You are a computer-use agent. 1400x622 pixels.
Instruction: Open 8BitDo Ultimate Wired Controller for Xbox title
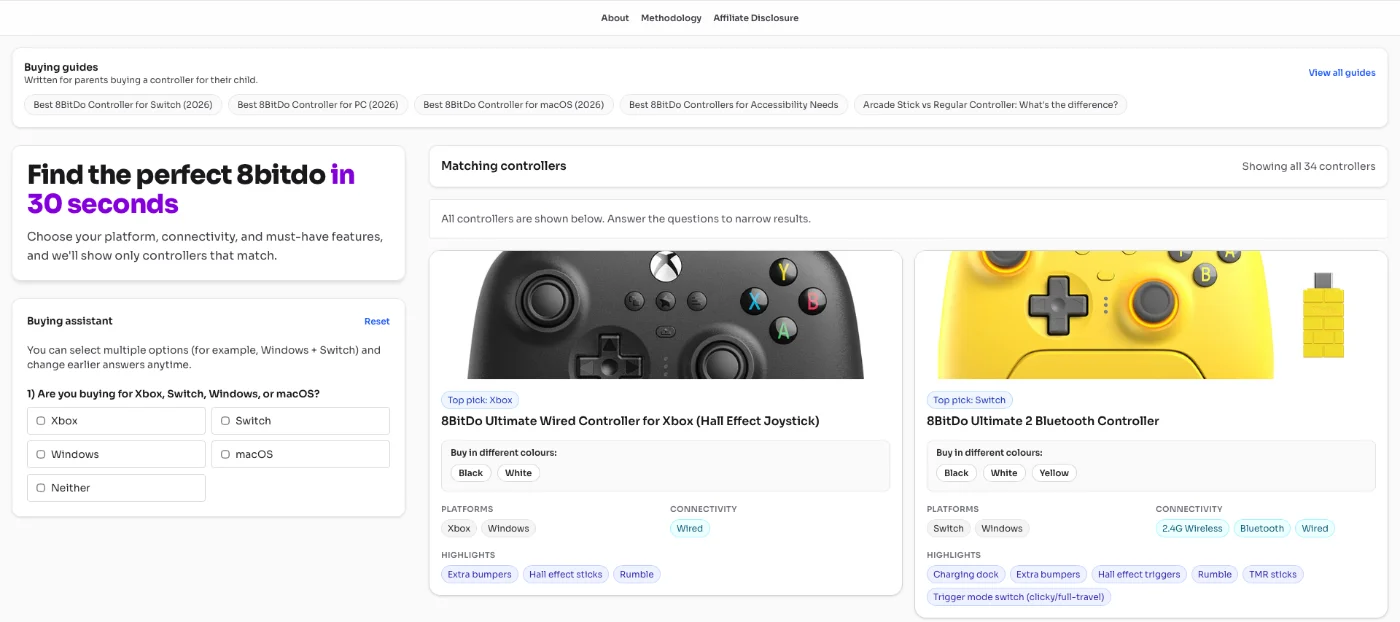pyautogui.click(x=630, y=421)
